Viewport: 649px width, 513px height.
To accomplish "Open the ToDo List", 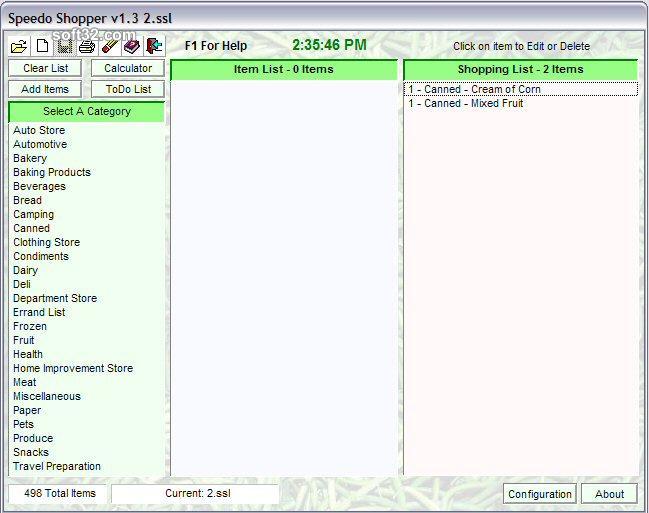I will [x=128, y=89].
